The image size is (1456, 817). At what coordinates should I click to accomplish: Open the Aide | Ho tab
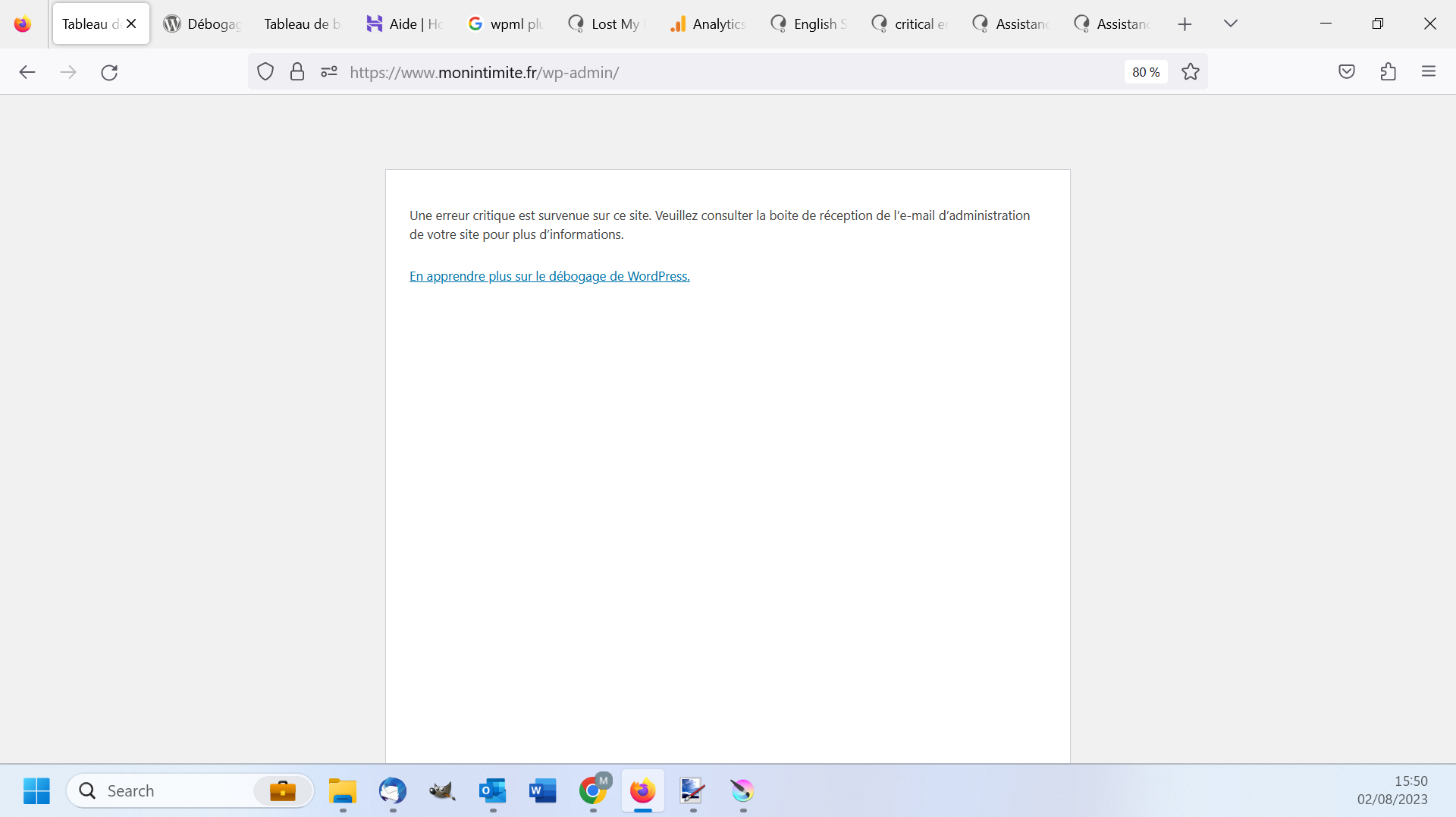tap(404, 24)
